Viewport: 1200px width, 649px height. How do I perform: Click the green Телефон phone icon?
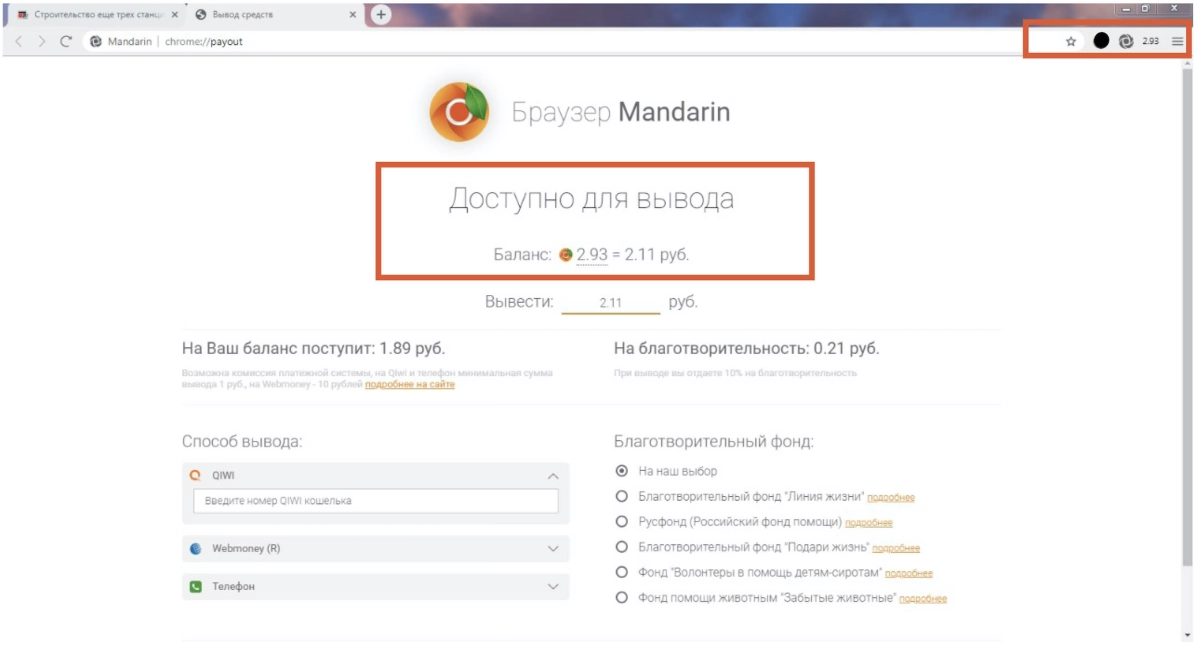(196, 587)
